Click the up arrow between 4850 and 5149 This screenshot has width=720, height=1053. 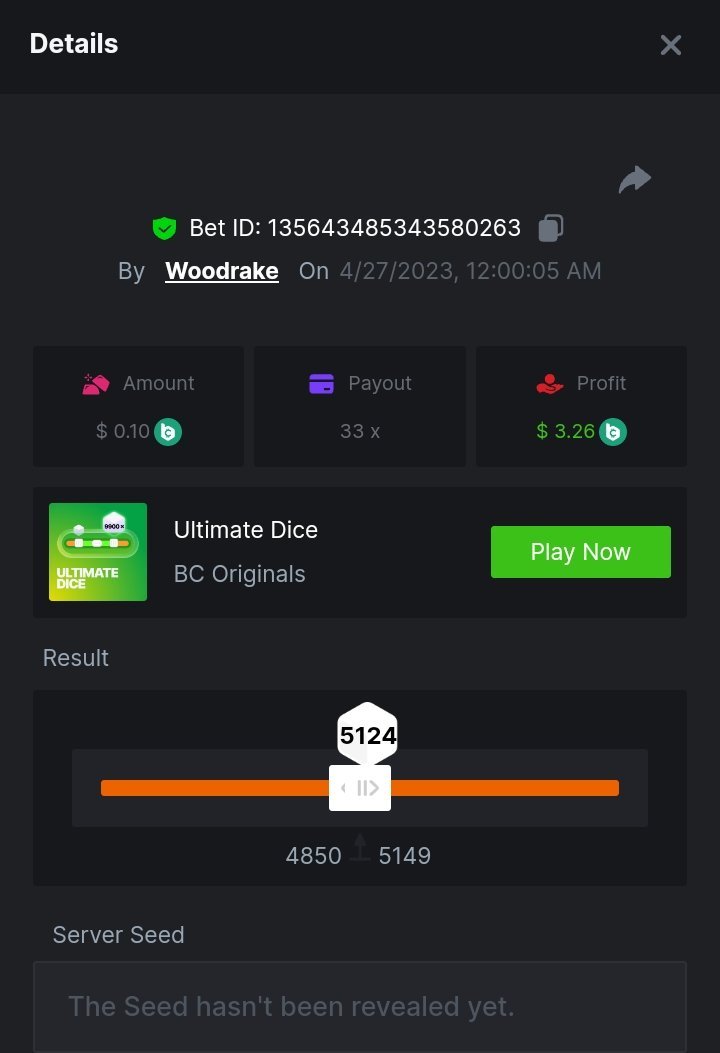[360, 851]
